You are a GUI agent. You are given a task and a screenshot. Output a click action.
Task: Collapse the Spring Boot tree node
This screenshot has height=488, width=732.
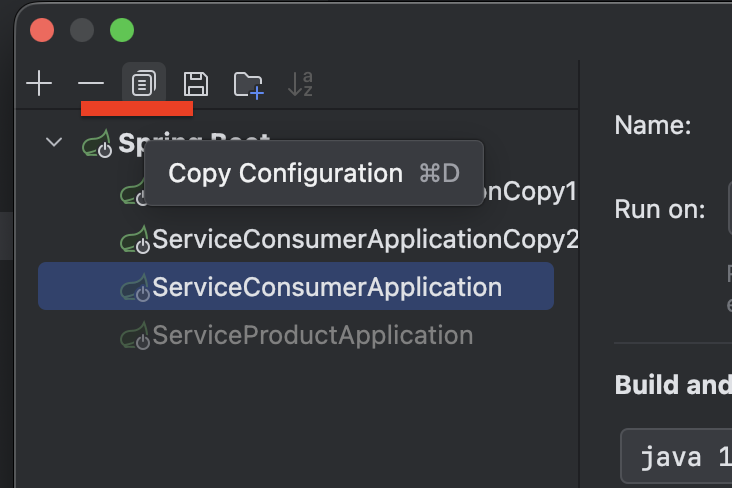54,142
